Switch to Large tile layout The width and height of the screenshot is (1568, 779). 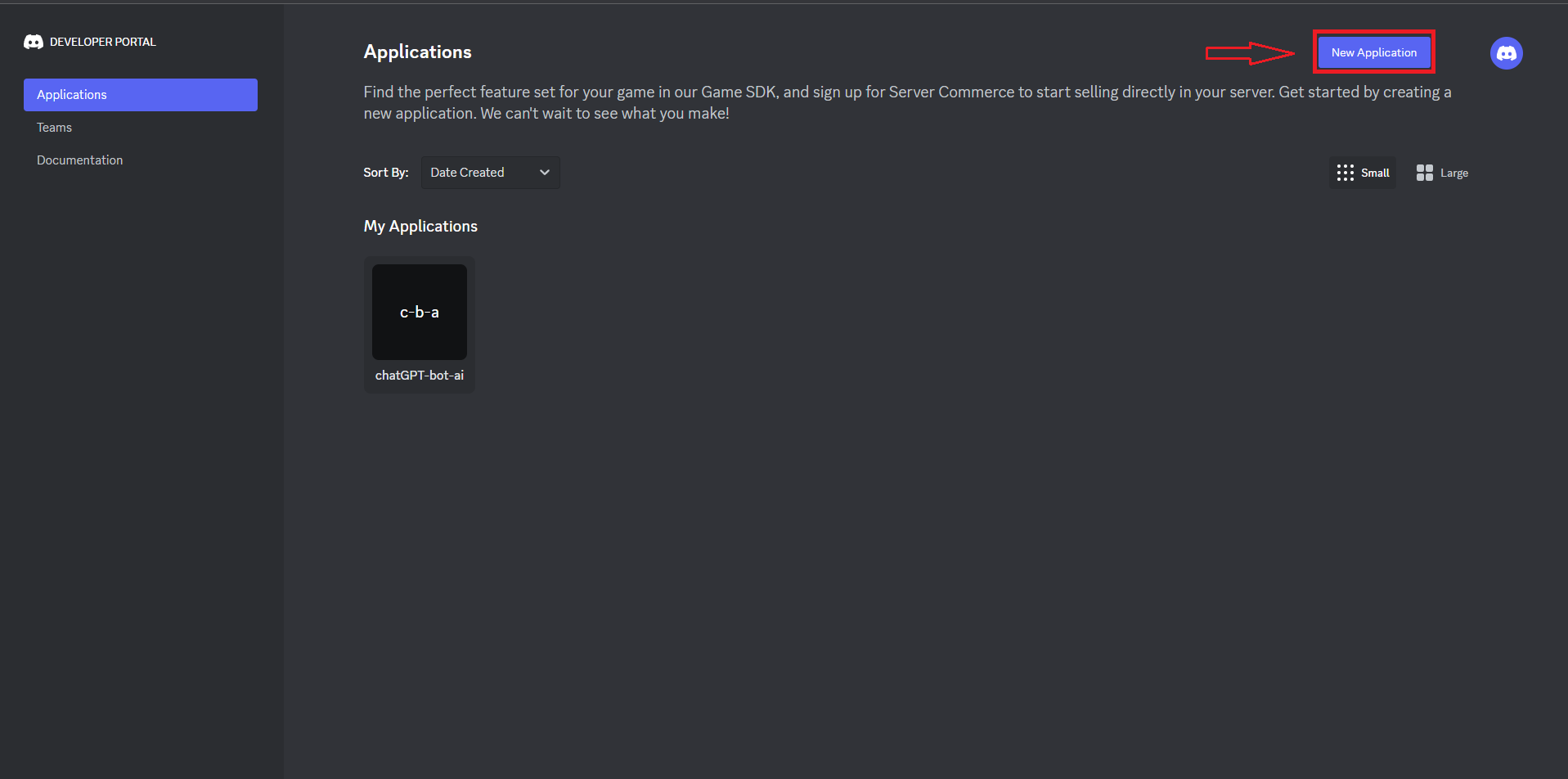[1441, 172]
